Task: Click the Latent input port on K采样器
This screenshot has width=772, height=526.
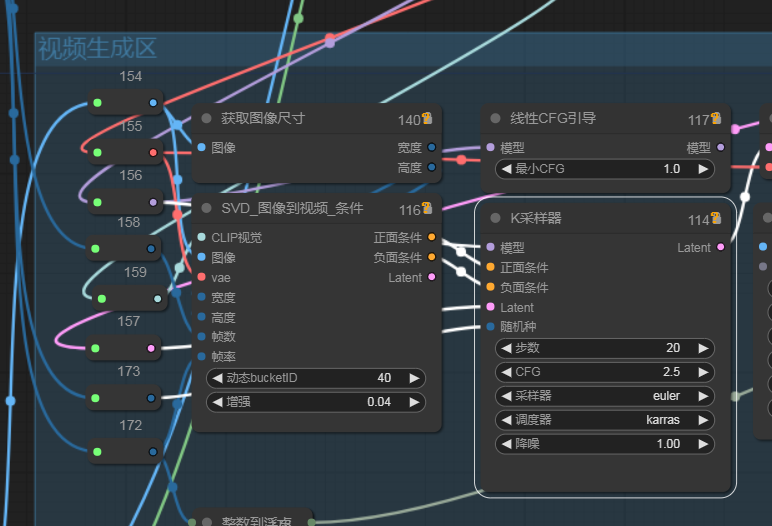Action: [x=490, y=307]
